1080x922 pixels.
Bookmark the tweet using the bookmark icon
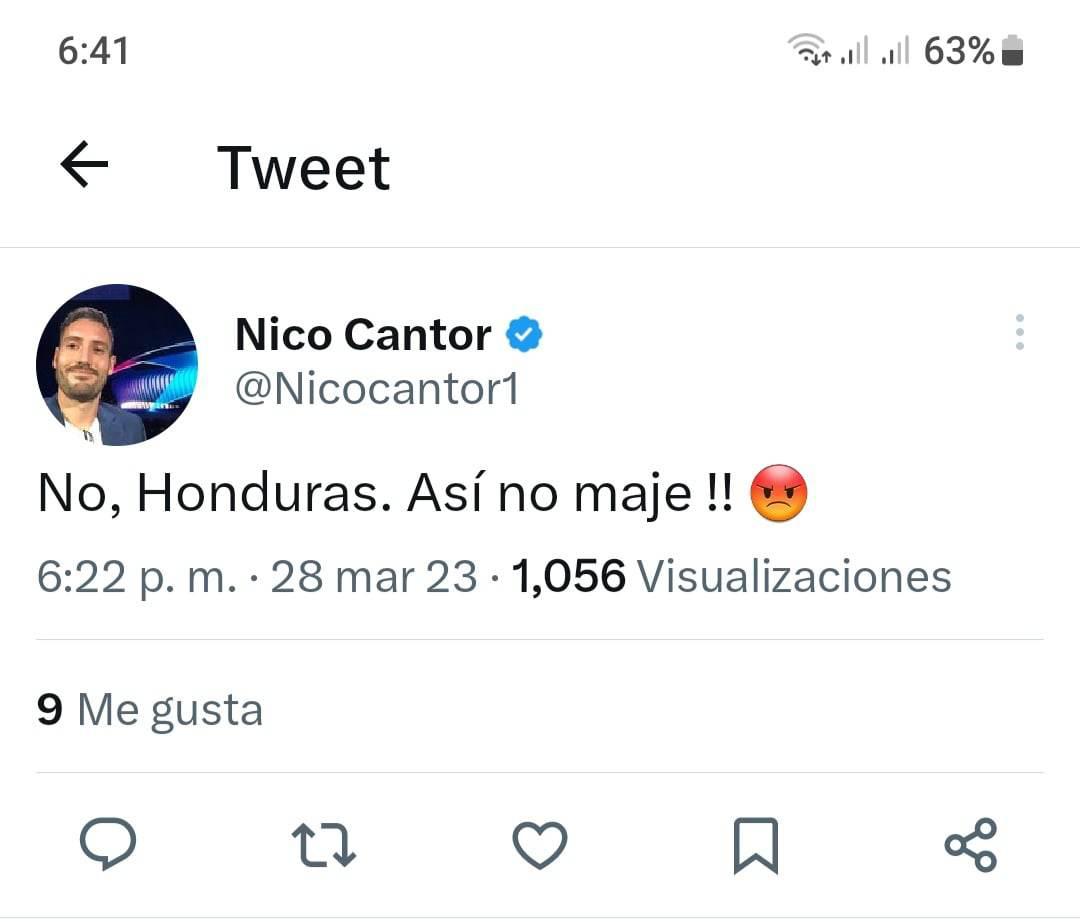click(x=757, y=845)
